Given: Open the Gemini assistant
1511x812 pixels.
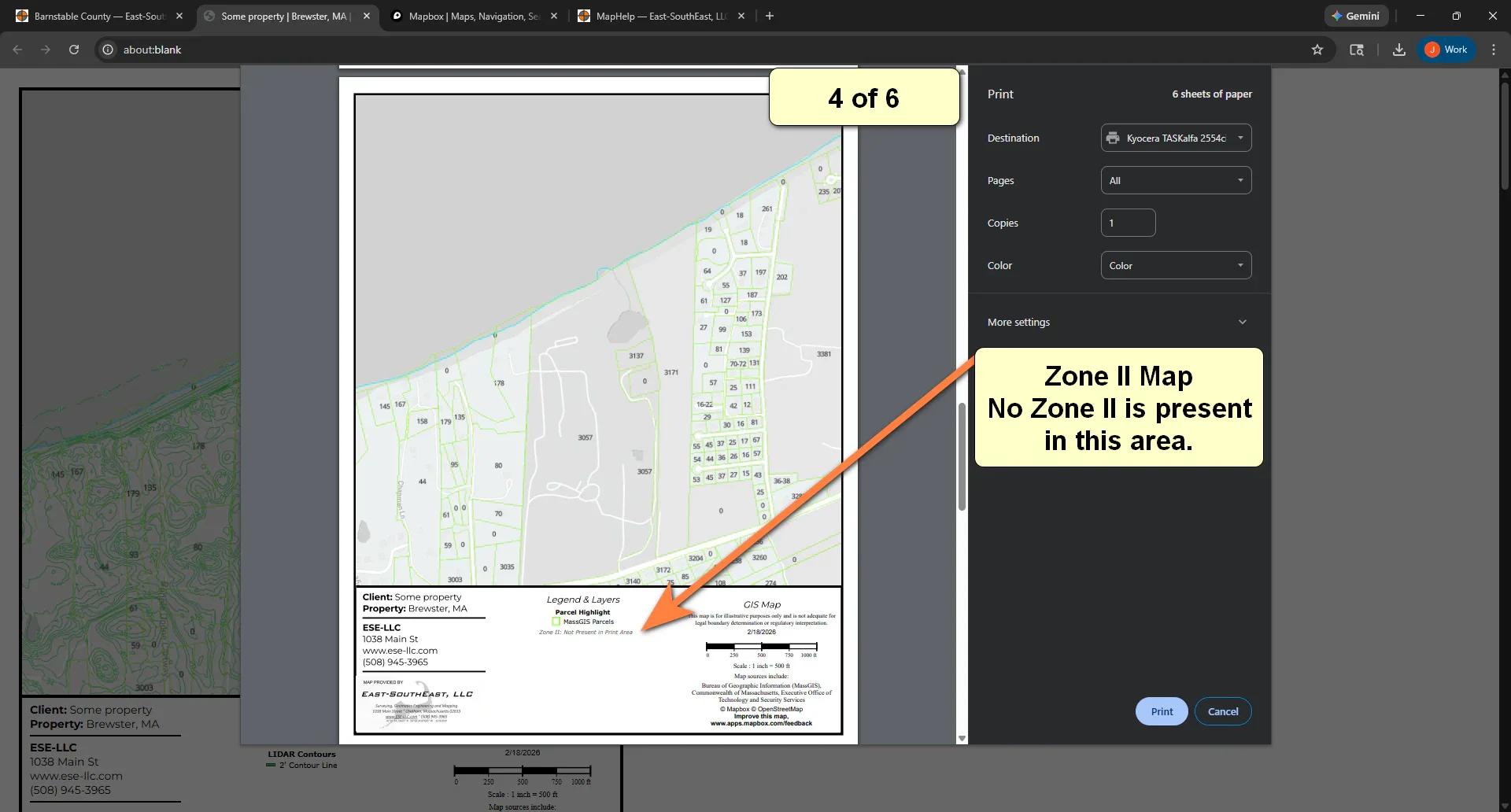Looking at the screenshot, I should 1356,16.
